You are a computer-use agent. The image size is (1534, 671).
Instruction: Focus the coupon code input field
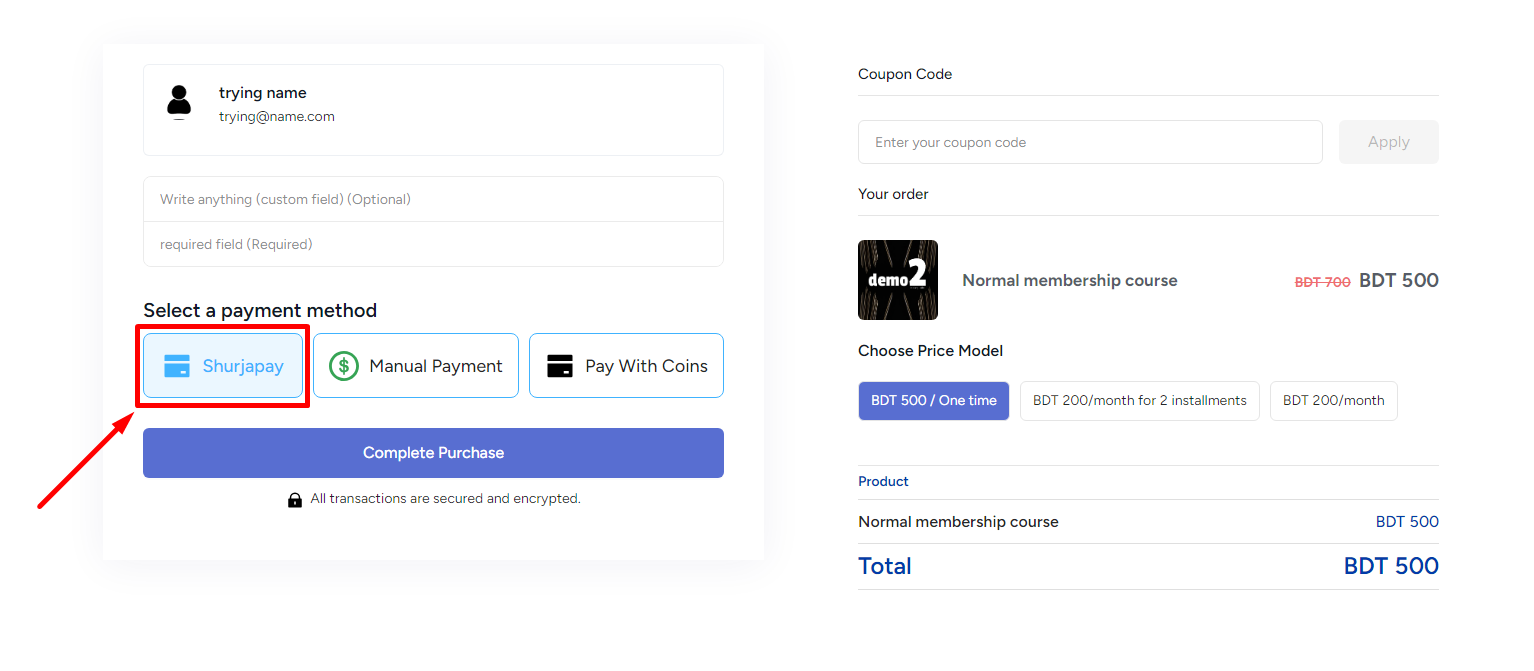[x=1090, y=142]
